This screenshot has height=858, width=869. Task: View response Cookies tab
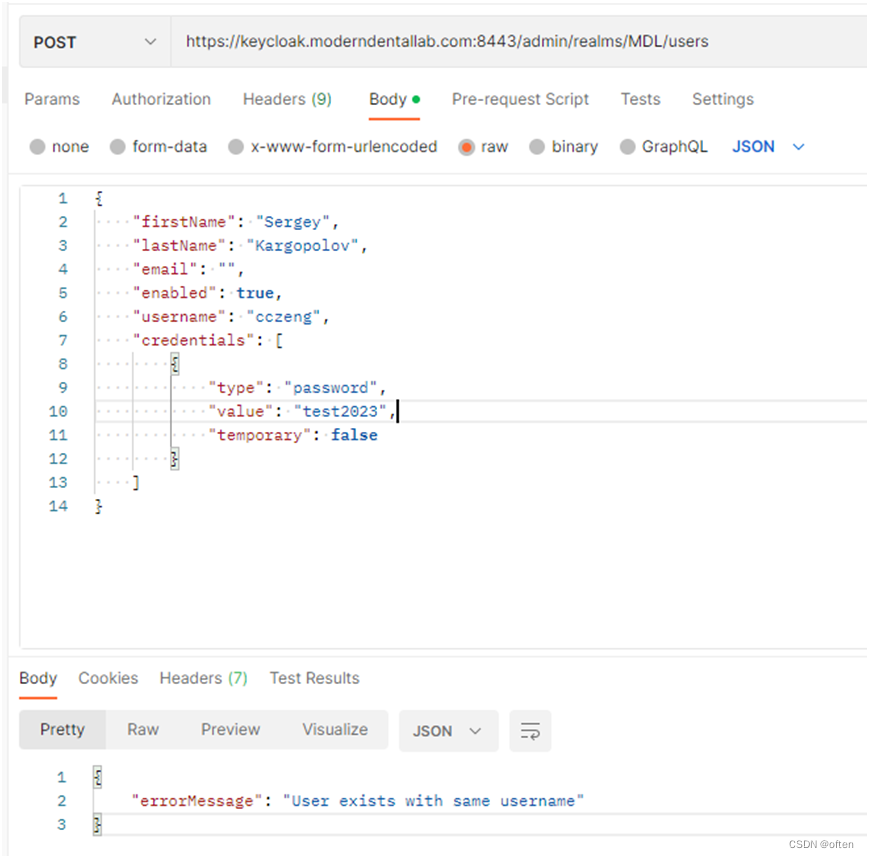pyautogui.click(x=108, y=678)
